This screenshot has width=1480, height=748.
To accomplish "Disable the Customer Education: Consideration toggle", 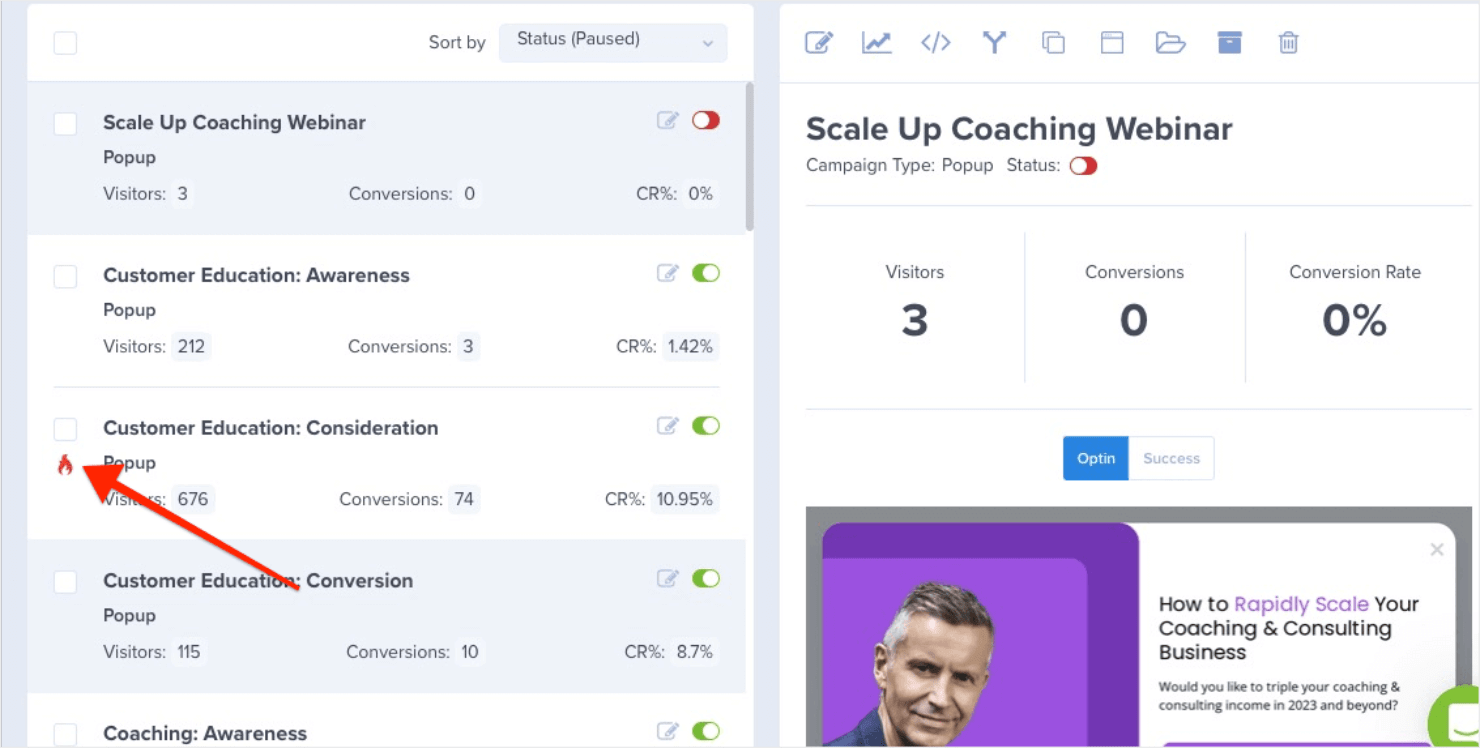I will pos(706,426).
